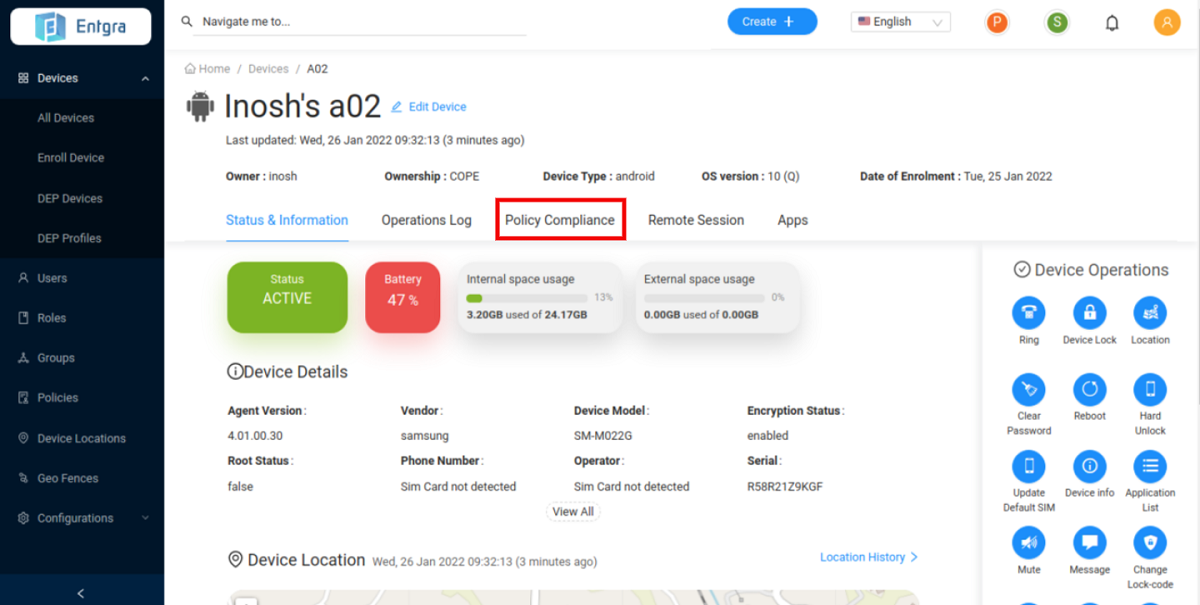Mute the device with Mute icon
The width and height of the screenshot is (1200, 605).
1028,543
